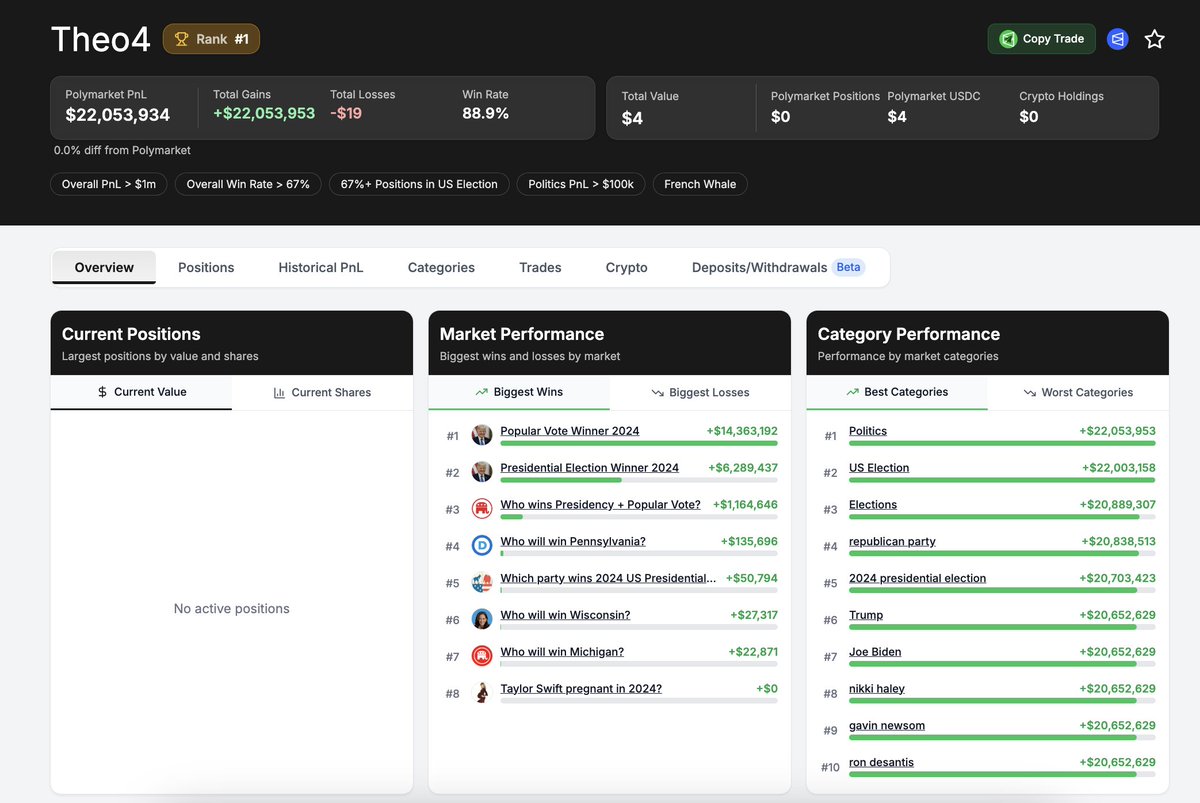Click Presidential Election Winner 2024 avatar icon
This screenshot has height=803, width=1200.
tap(482, 472)
